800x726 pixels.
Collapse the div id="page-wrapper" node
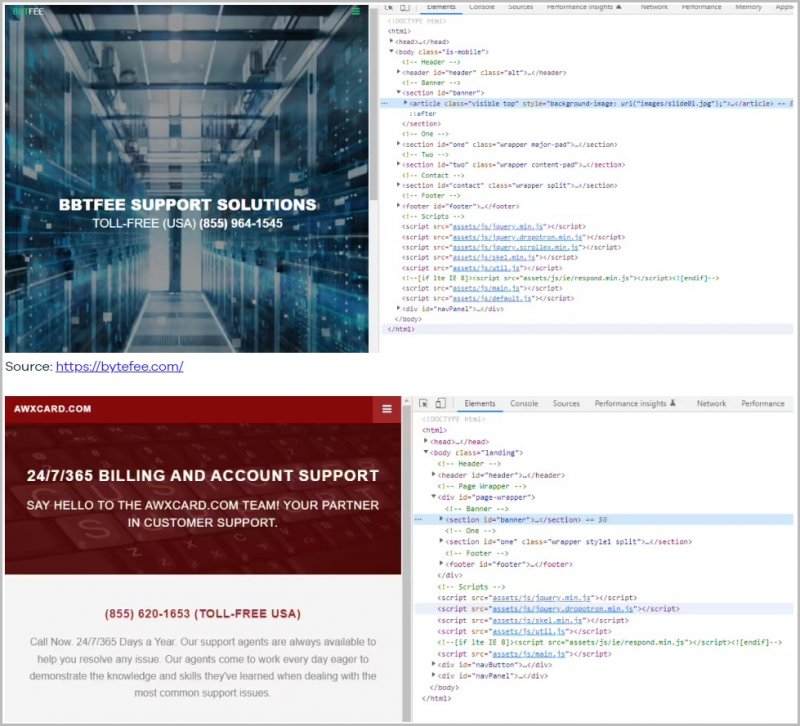click(434, 497)
